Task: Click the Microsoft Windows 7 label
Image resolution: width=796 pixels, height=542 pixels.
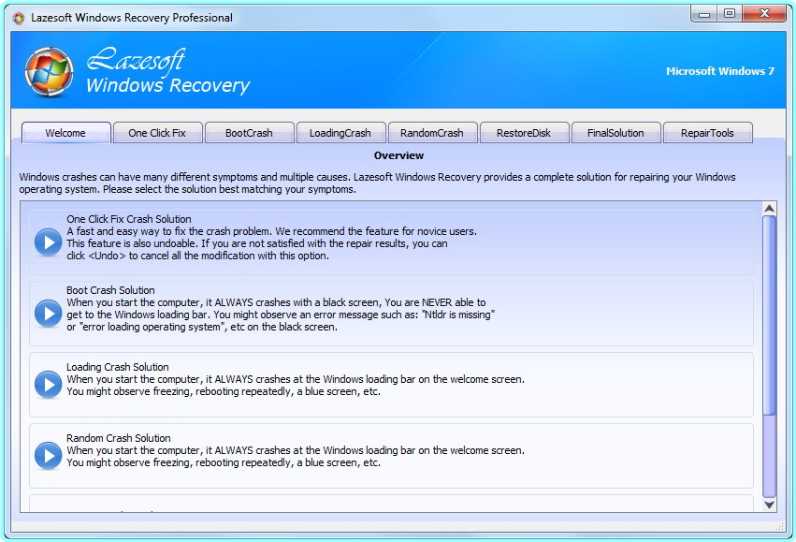Action: coord(720,72)
